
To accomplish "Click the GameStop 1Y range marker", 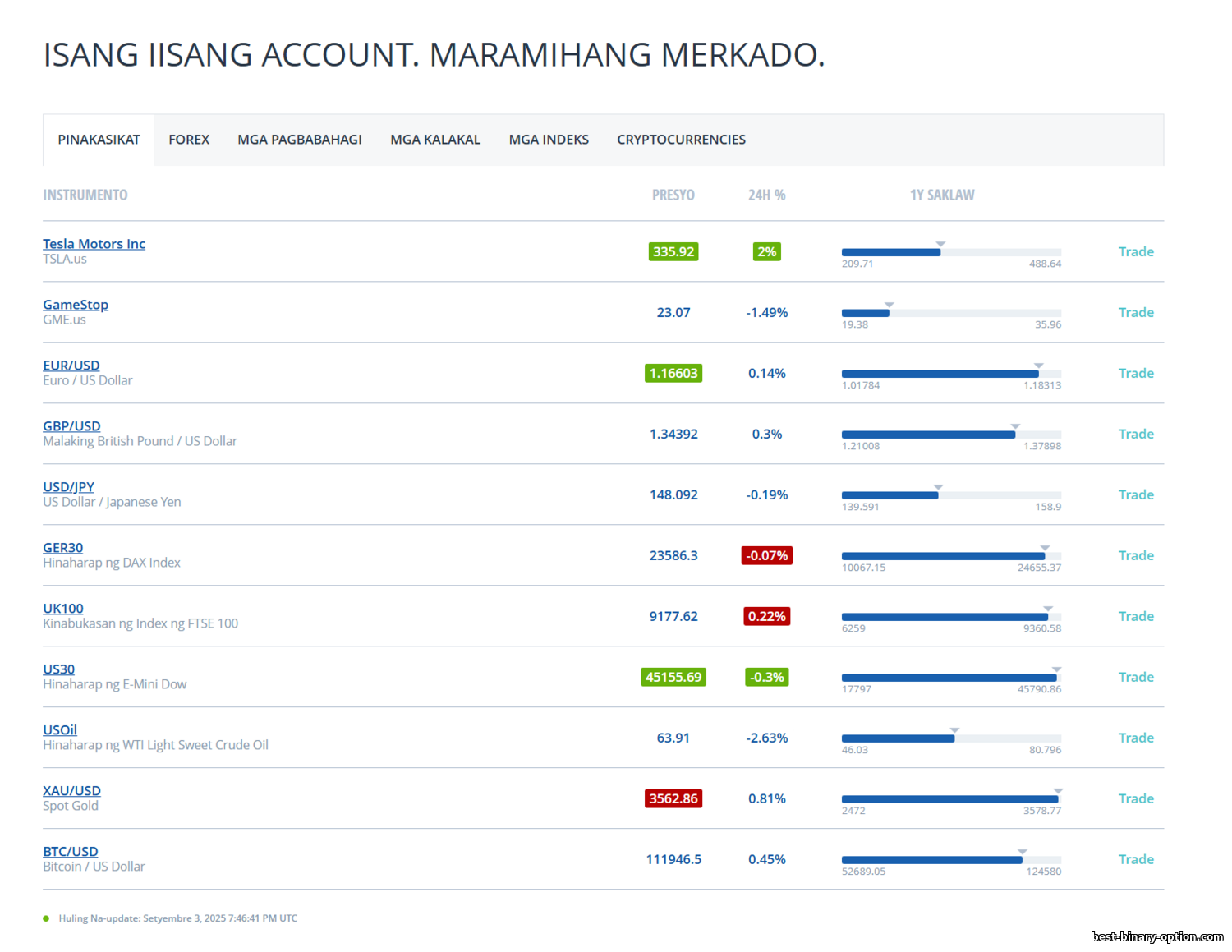I will tap(889, 306).
